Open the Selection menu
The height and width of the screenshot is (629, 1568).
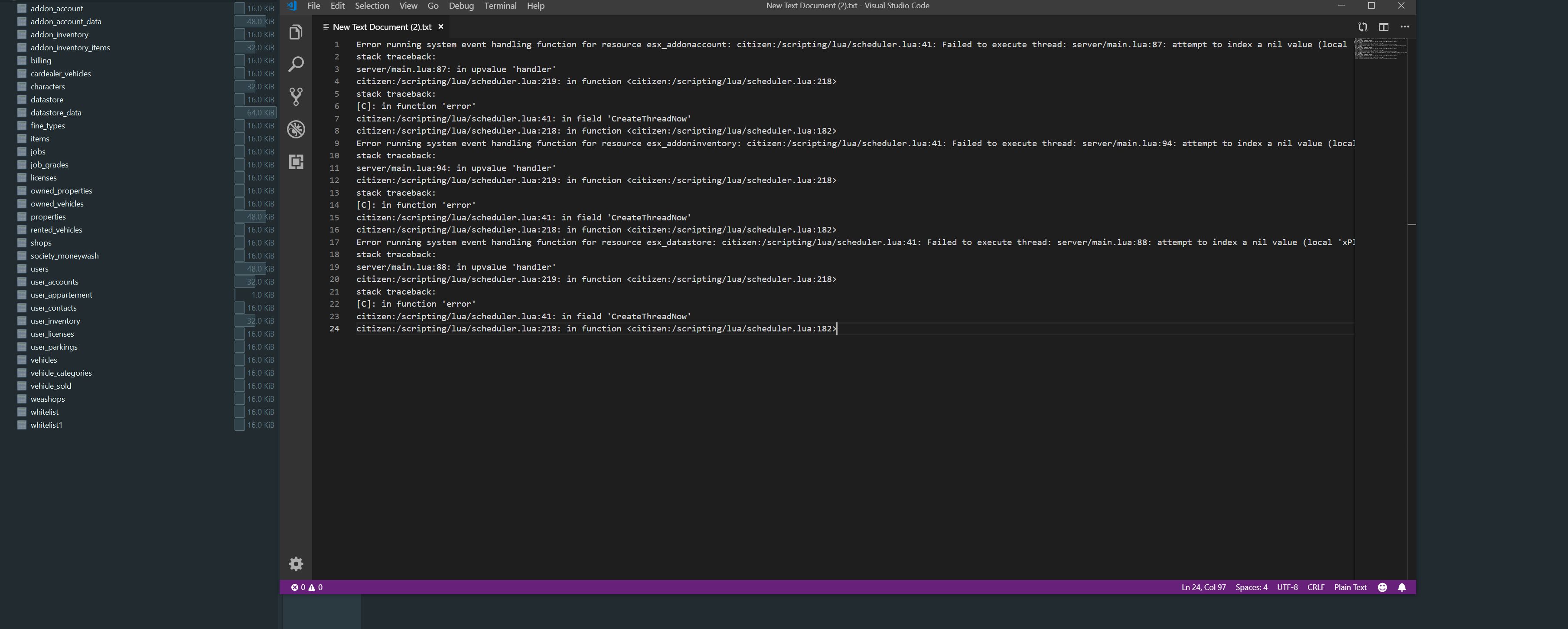[372, 6]
